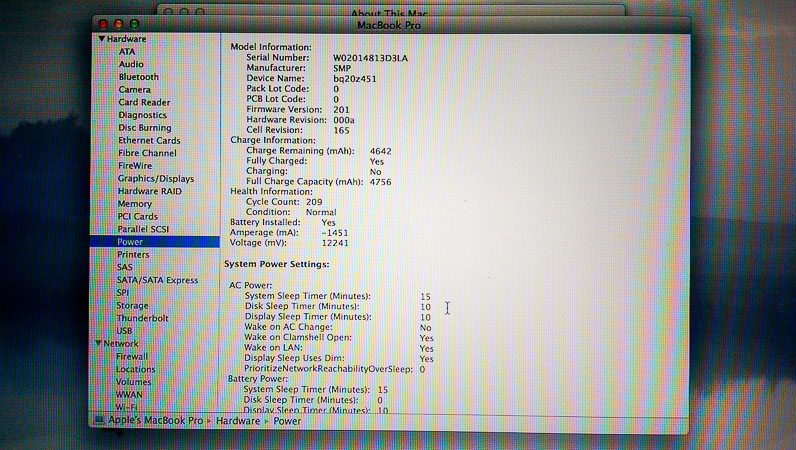The image size is (796, 450).
Task: Click Amperage value -1451
Action: click(335, 233)
